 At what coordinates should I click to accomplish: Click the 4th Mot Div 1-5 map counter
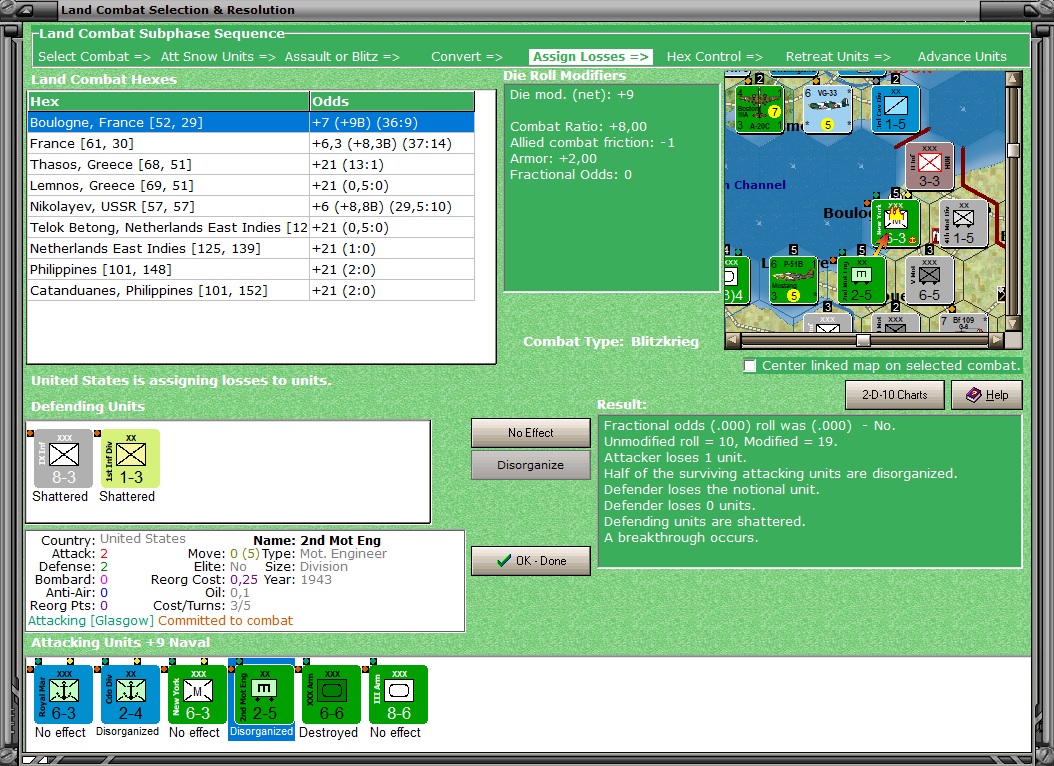point(963,222)
